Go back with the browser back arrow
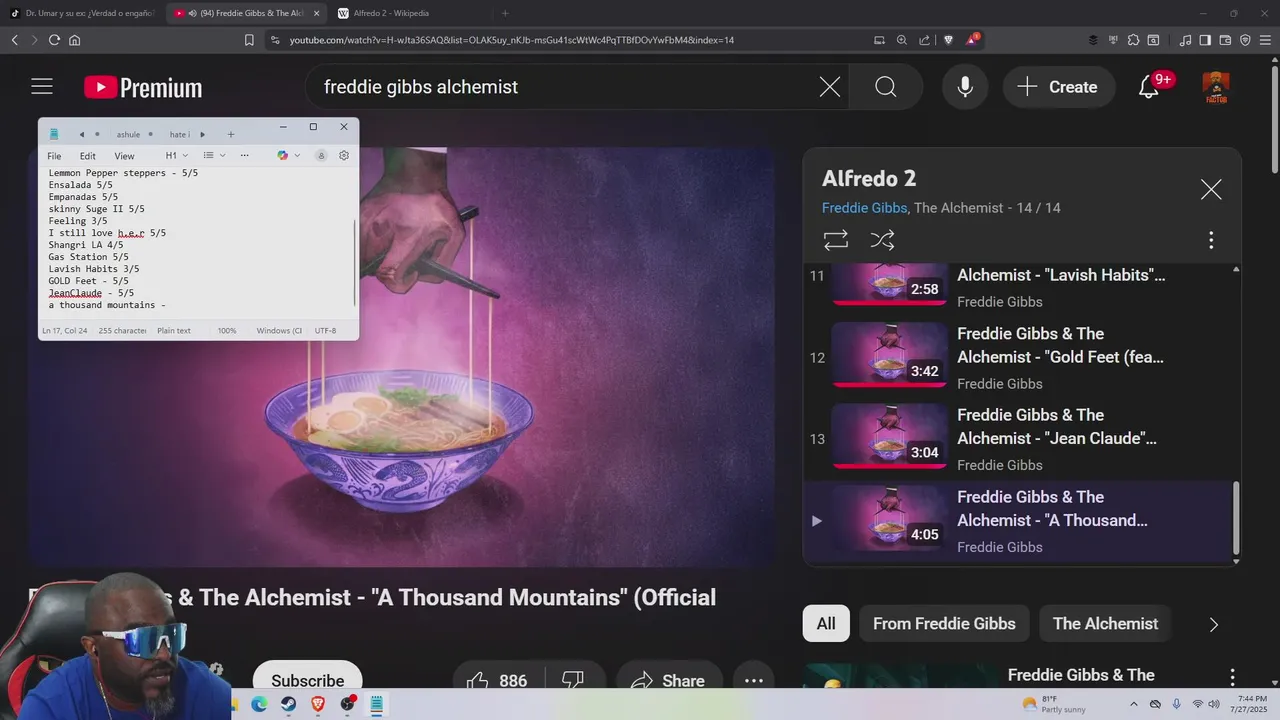 [x=14, y=40]
